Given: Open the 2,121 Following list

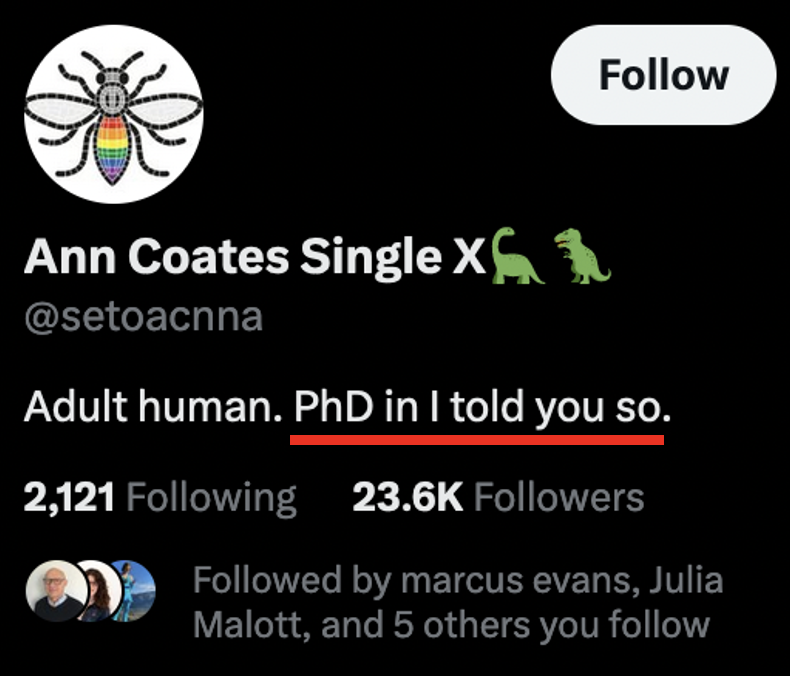Looking at the screenshot, I should (x=160, y=497).
